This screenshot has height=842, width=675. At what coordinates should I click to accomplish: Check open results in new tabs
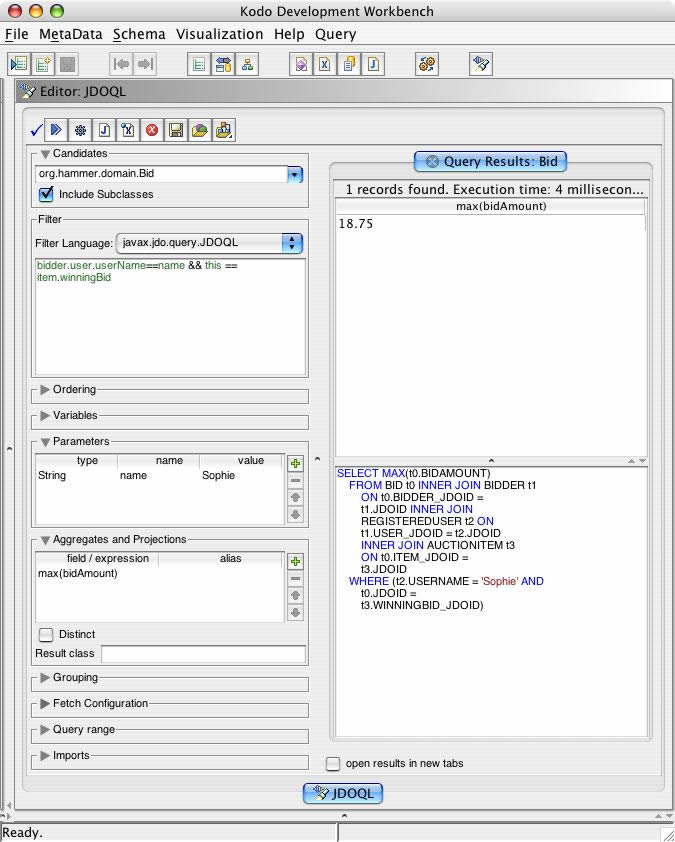[x=334, y=763]
